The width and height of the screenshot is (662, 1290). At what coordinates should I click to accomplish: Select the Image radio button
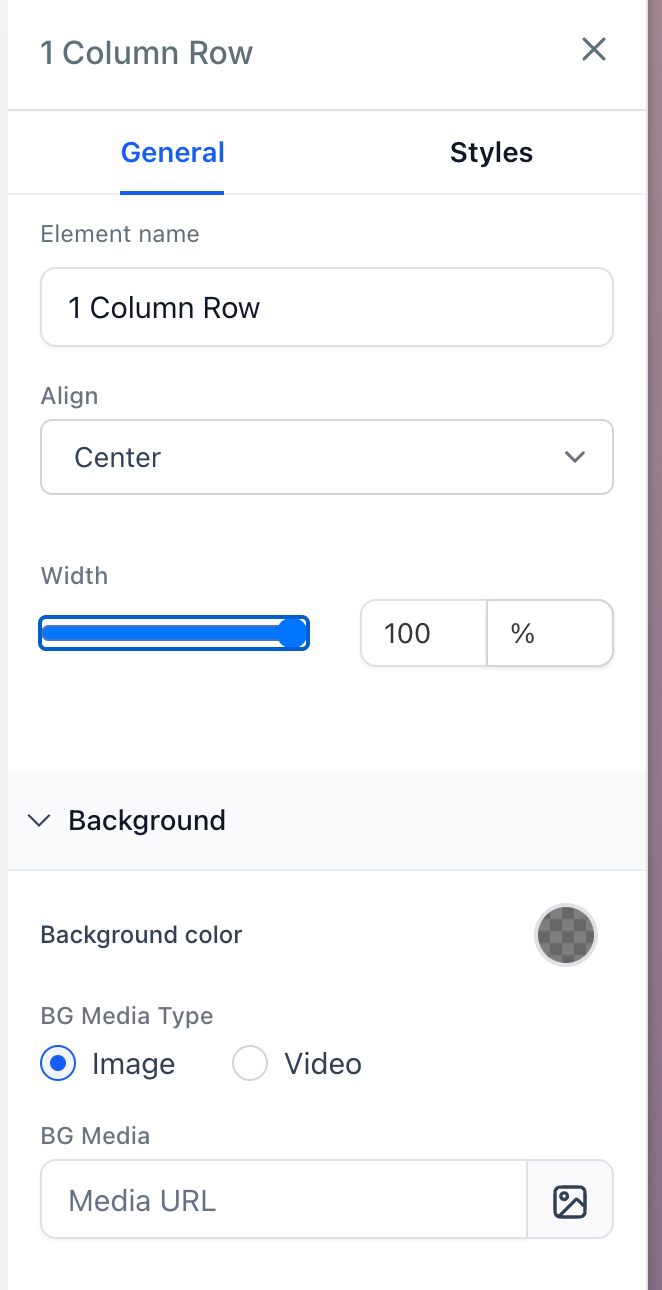(x=58, y=1064)
